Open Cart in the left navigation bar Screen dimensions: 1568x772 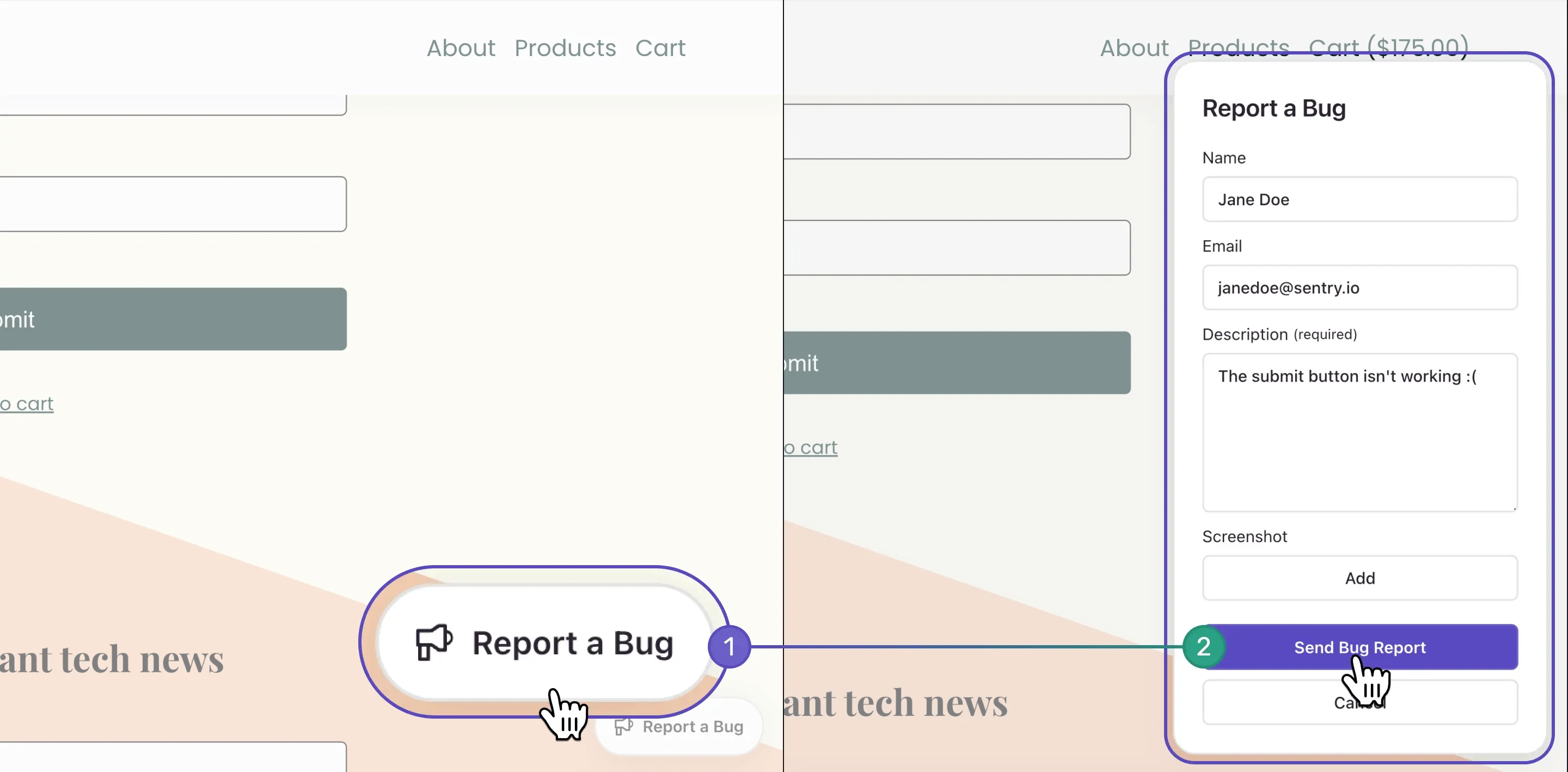tap(660, 48)
